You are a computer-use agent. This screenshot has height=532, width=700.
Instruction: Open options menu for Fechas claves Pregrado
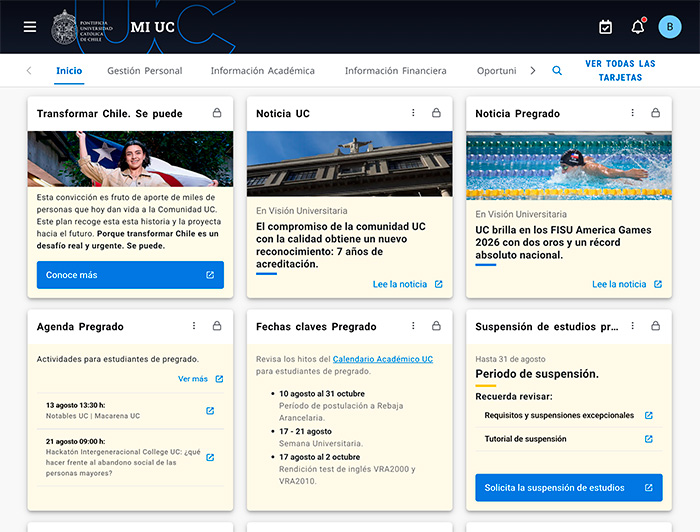tap(413, 326)
